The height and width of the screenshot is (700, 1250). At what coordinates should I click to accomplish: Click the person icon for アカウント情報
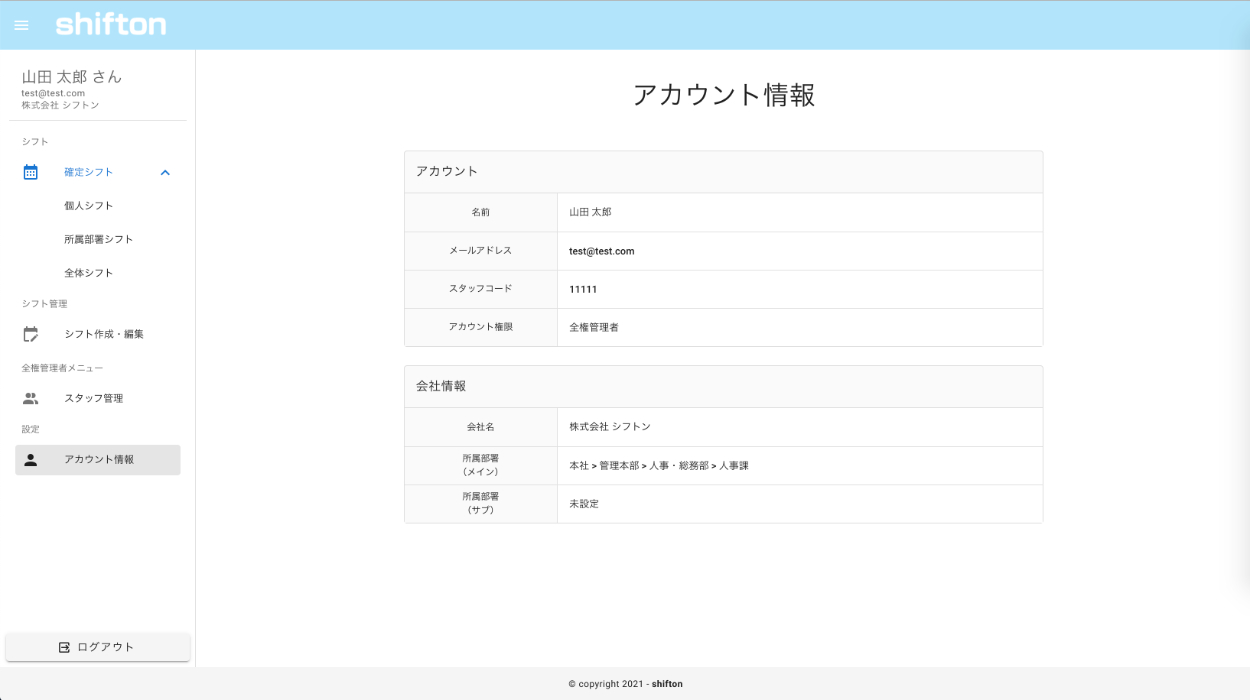31,460
